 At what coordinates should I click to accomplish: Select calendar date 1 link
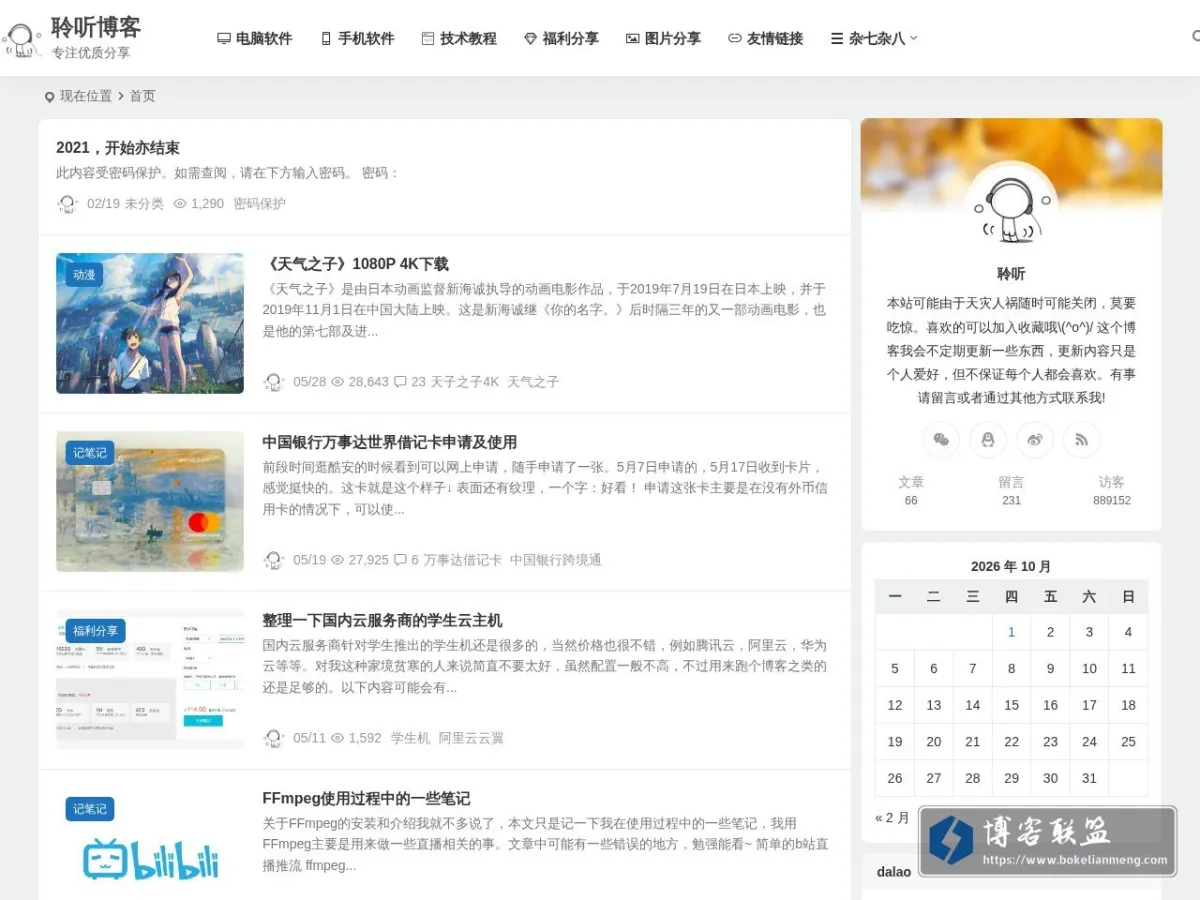pyautogui.click(x=1011, y=632)
